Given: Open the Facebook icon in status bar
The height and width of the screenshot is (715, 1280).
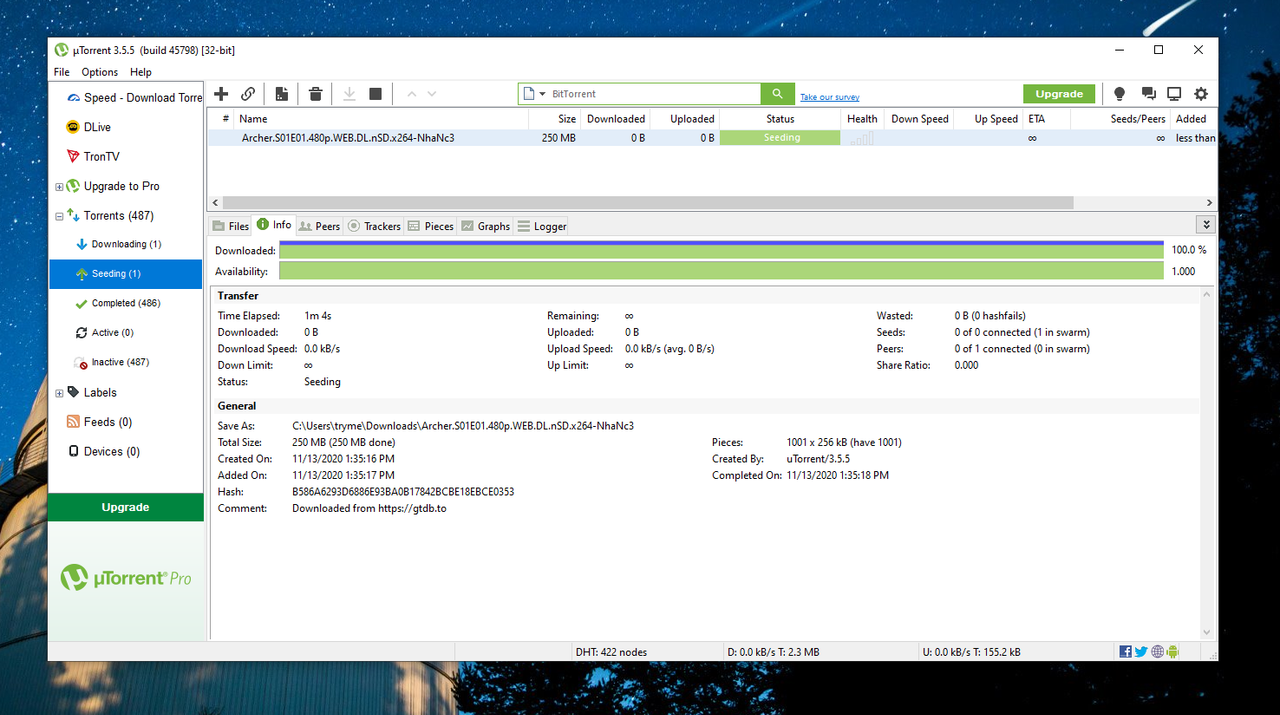Looking at the screenshot, I should click(x=1126, y=652).
